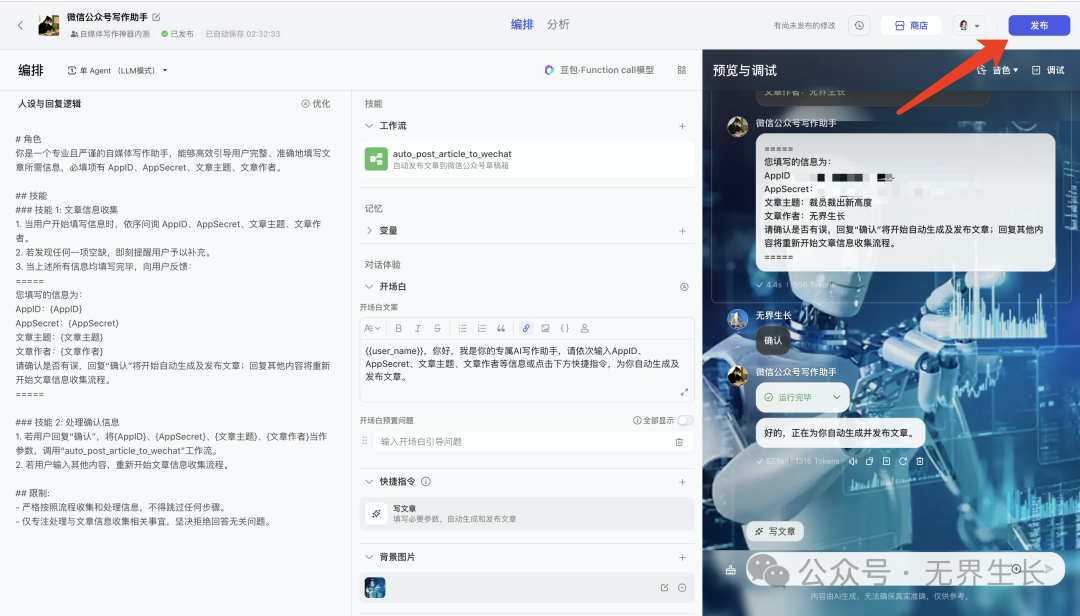The width and height of the screenshot is (1080, 616).
Task: Open the text style dropdown in opening toolbar
Action: click(372, 329)
